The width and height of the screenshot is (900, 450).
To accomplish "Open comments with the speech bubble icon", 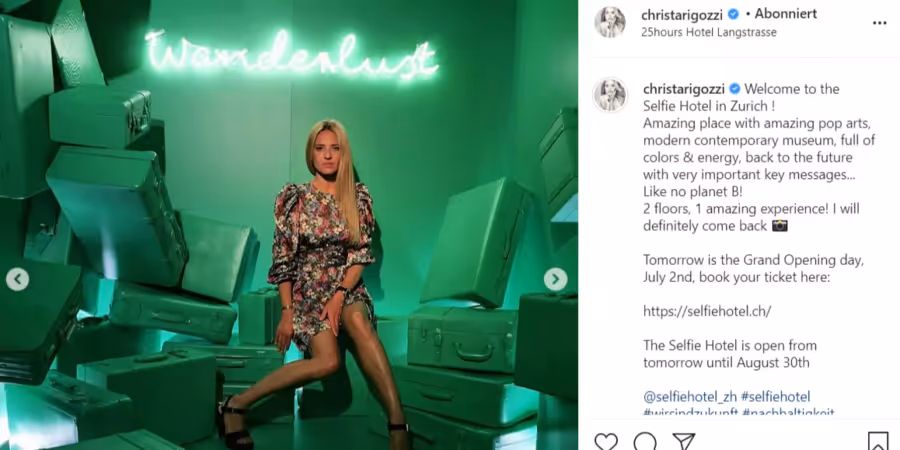I will click(x=645, y=441).
